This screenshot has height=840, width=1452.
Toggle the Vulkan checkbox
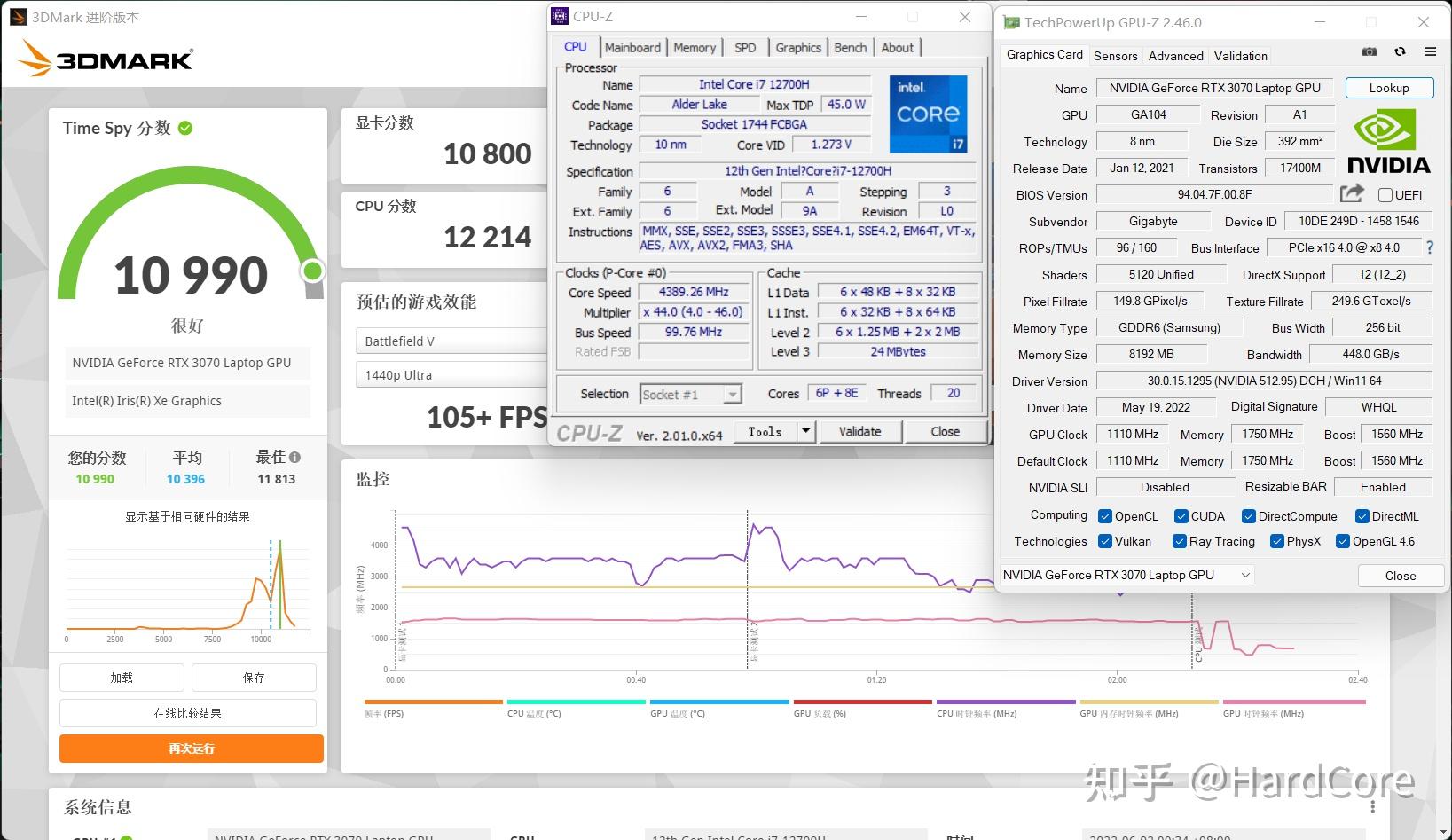point(1105,541)
